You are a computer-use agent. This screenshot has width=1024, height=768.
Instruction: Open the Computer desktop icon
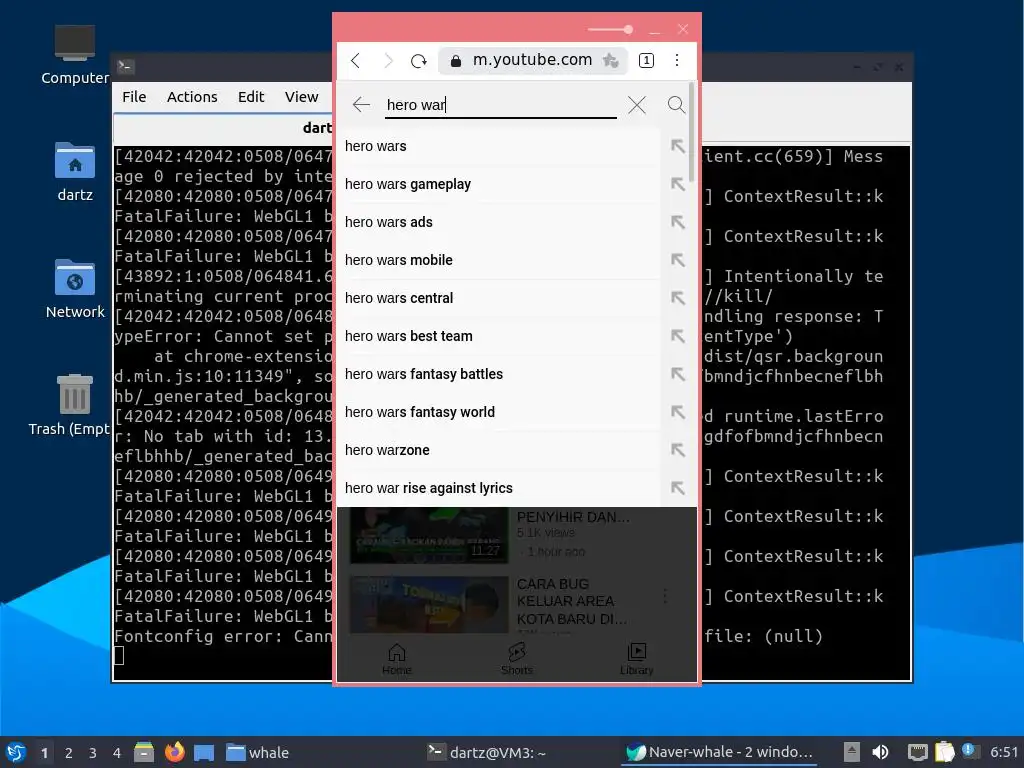[x=74, y=55]
